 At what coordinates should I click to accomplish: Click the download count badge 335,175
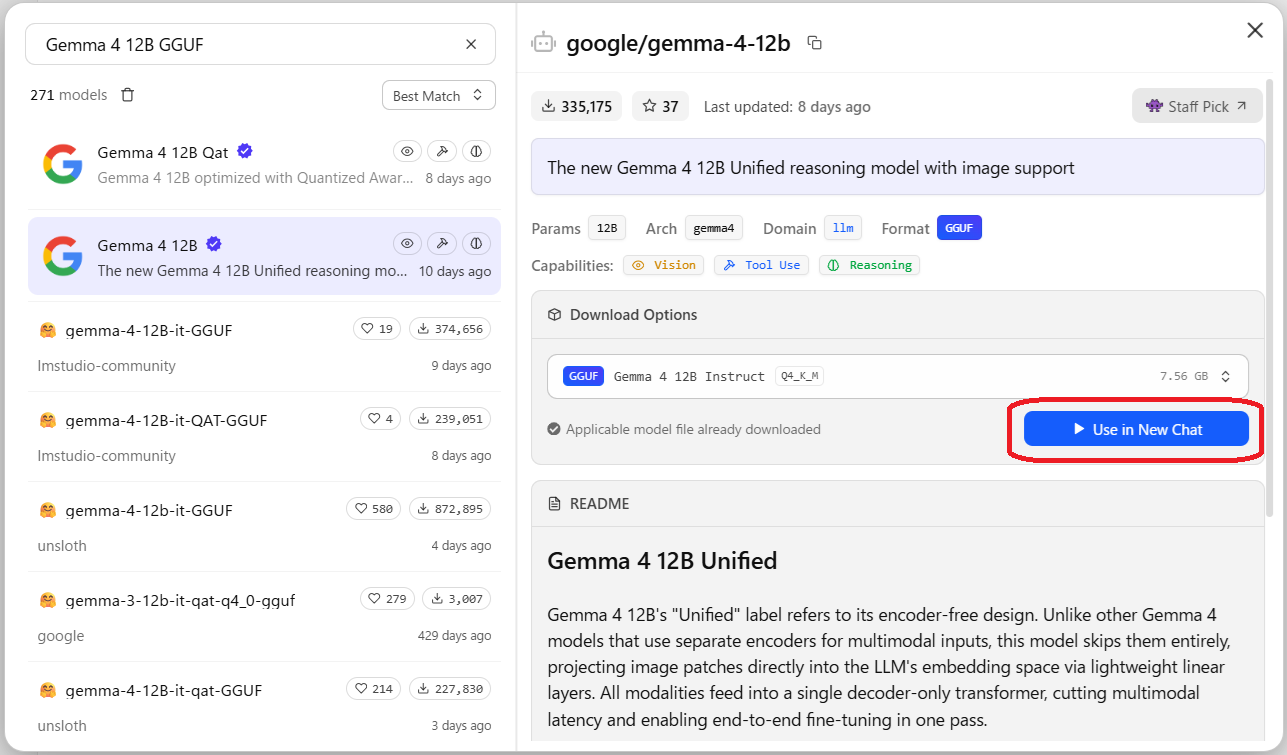(577, 106)
